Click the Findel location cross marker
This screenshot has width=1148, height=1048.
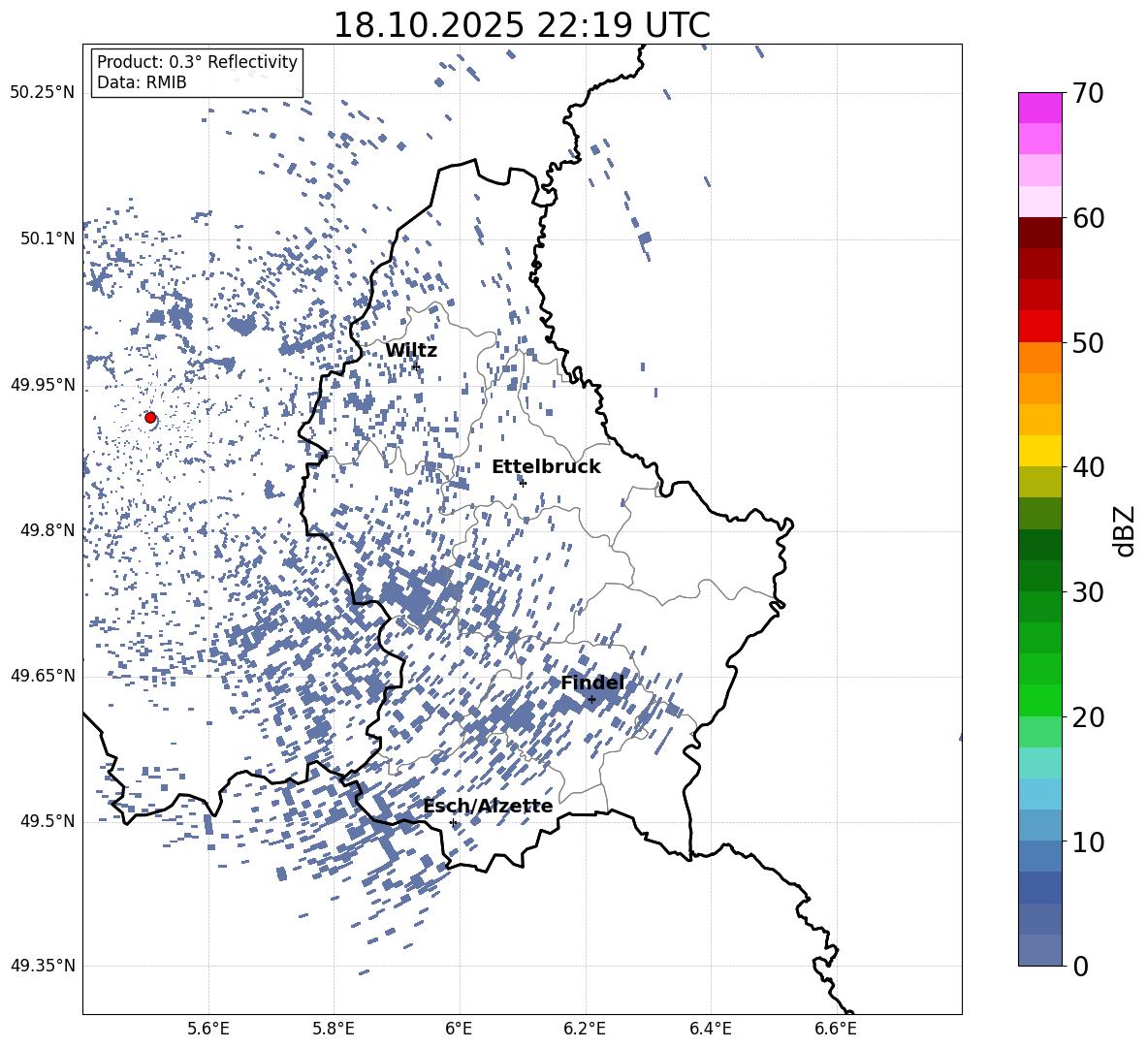[591, 700]
